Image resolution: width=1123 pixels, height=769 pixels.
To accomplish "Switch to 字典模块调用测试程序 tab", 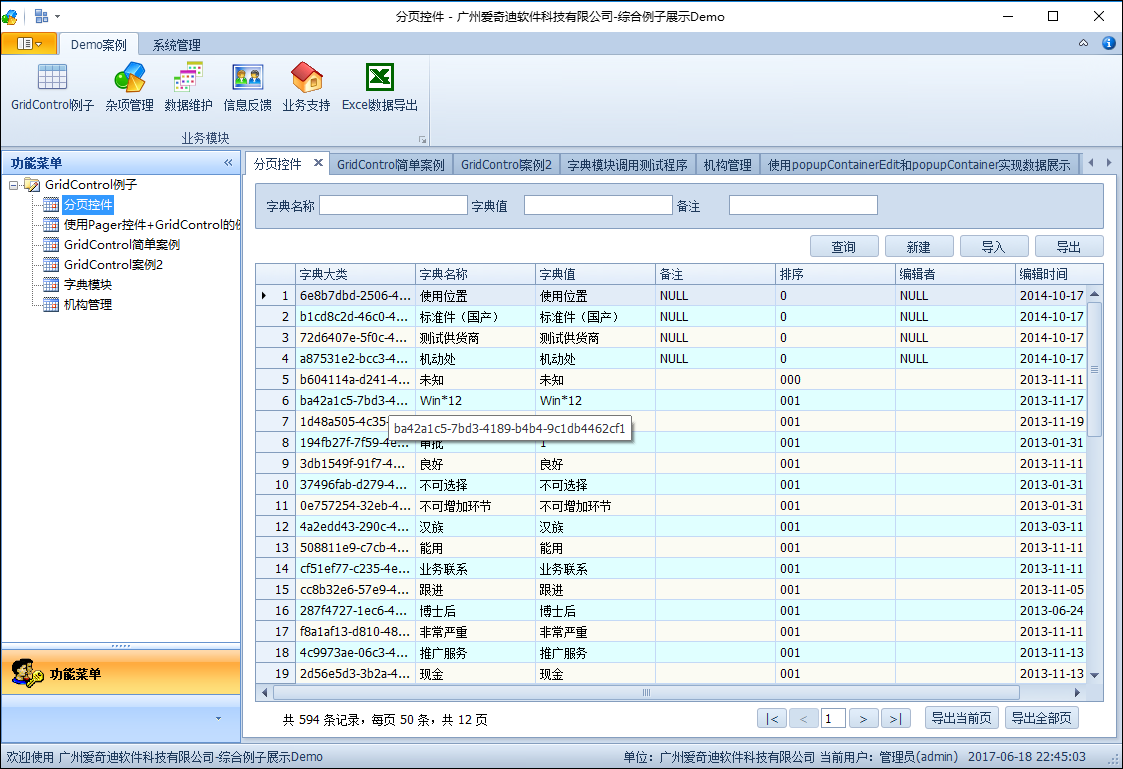I will click(627, 165).
